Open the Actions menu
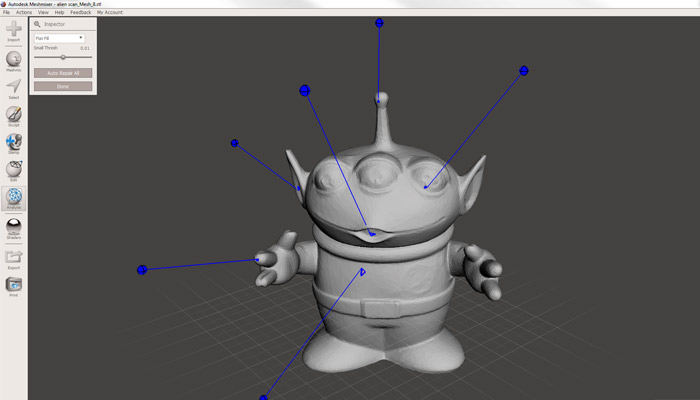This screenshot has height=400, width=700. click(24, 12)
